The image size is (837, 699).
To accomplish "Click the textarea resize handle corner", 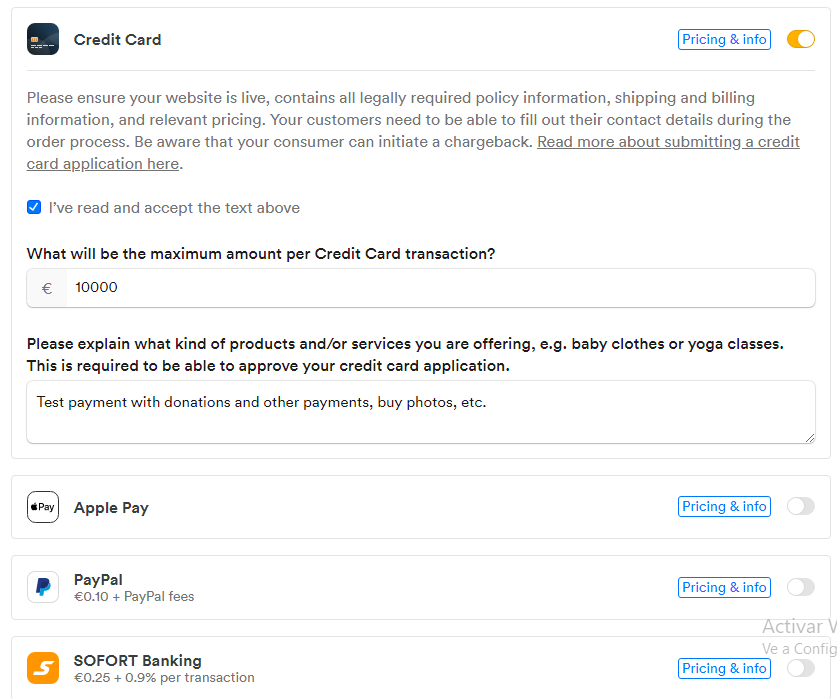I will coord(810,437).
